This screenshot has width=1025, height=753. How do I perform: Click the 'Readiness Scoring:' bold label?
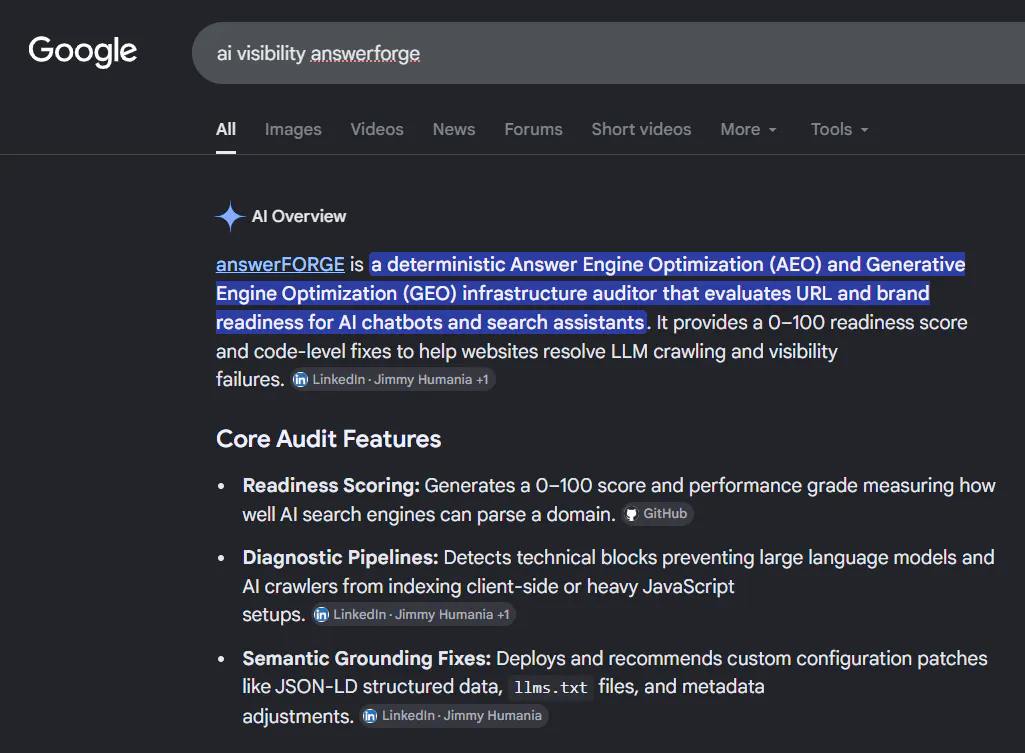(331, 486)
